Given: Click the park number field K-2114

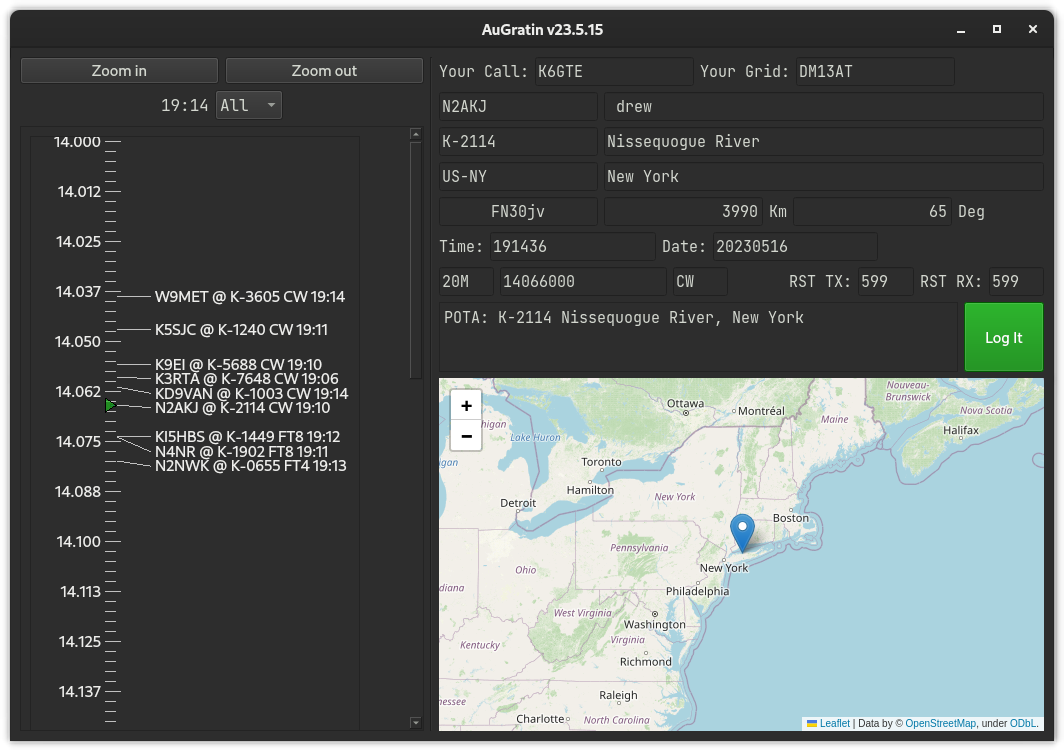Looking at the screenshot, I should (518, 141).
